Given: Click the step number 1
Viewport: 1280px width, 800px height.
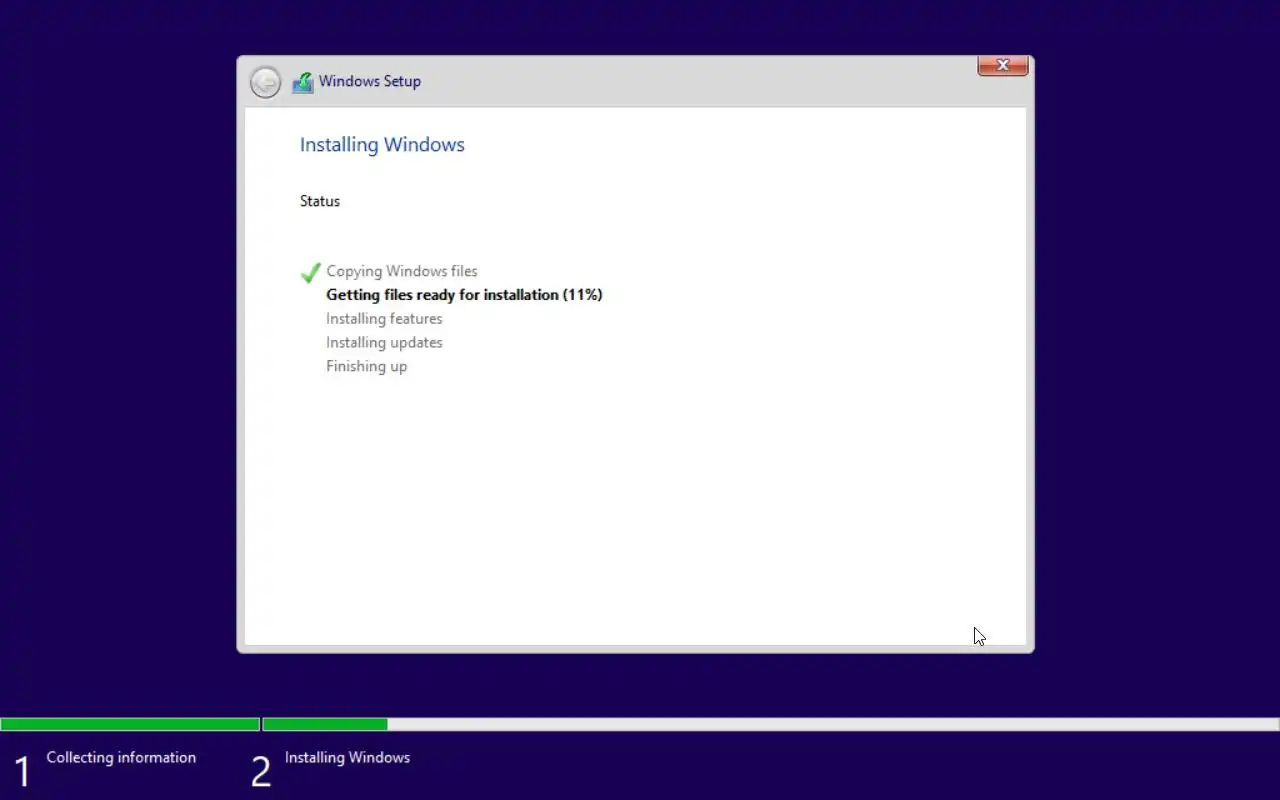Looking at the screenshot, I should [22, 771].
